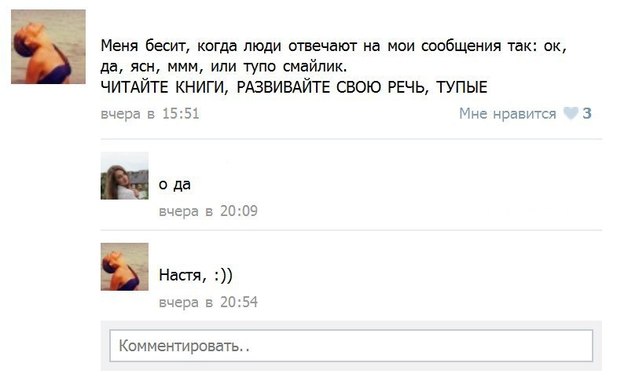Click the word "ТУПЫЕ" ending the post
This screenshot has width=617, height=385.
pos(462,87)
